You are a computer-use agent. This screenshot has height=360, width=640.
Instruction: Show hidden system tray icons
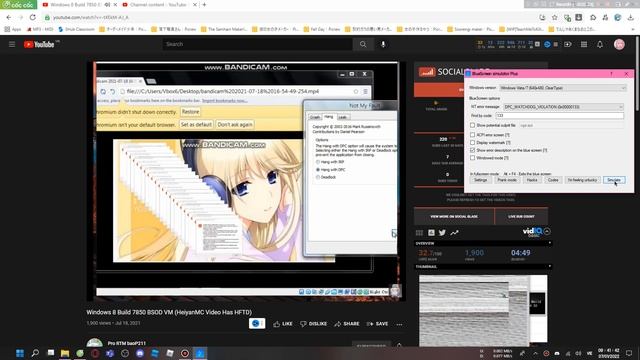tap(535, 353)
